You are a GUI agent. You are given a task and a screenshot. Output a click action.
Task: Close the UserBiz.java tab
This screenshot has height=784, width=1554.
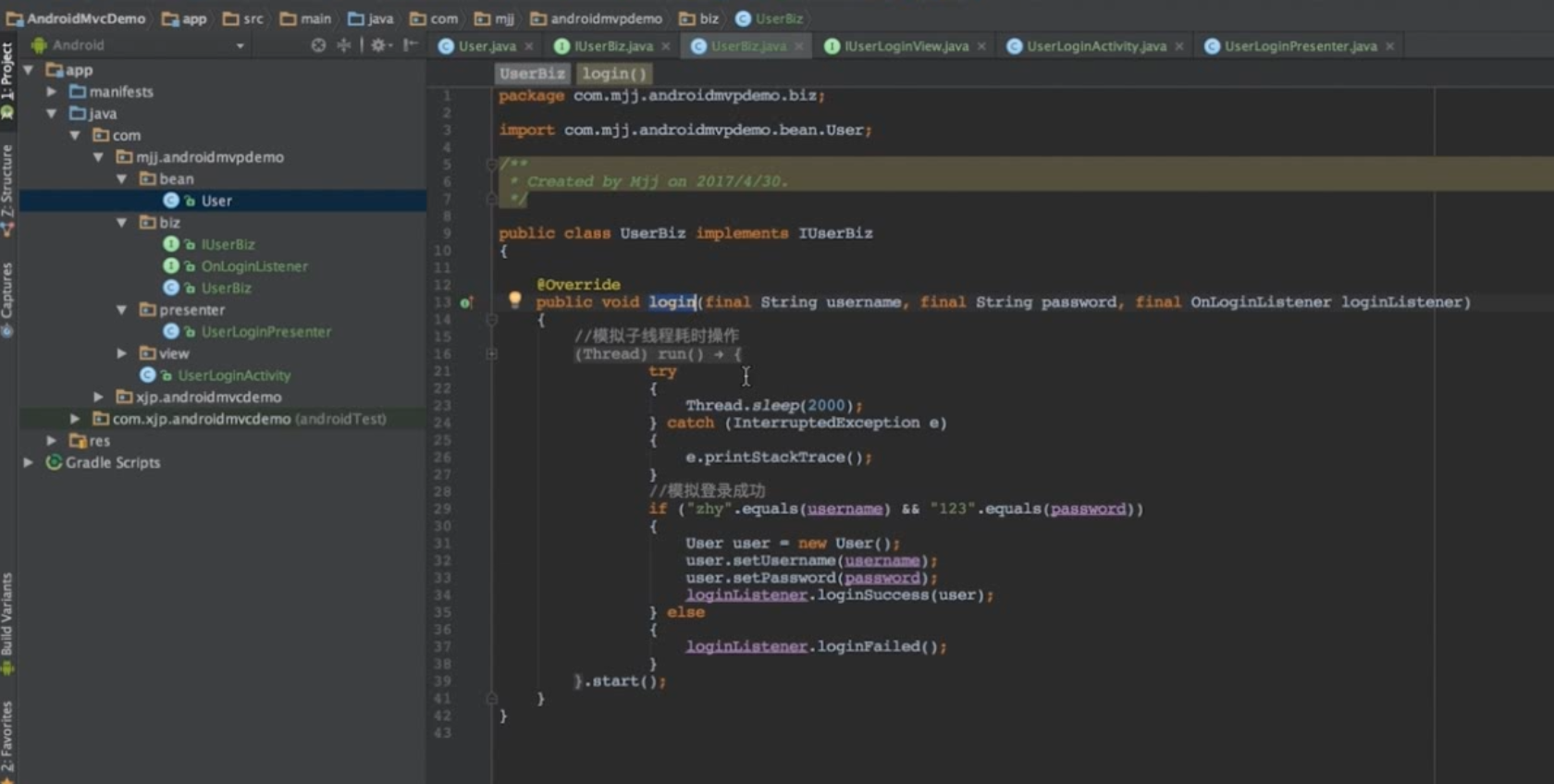(799, 46)
